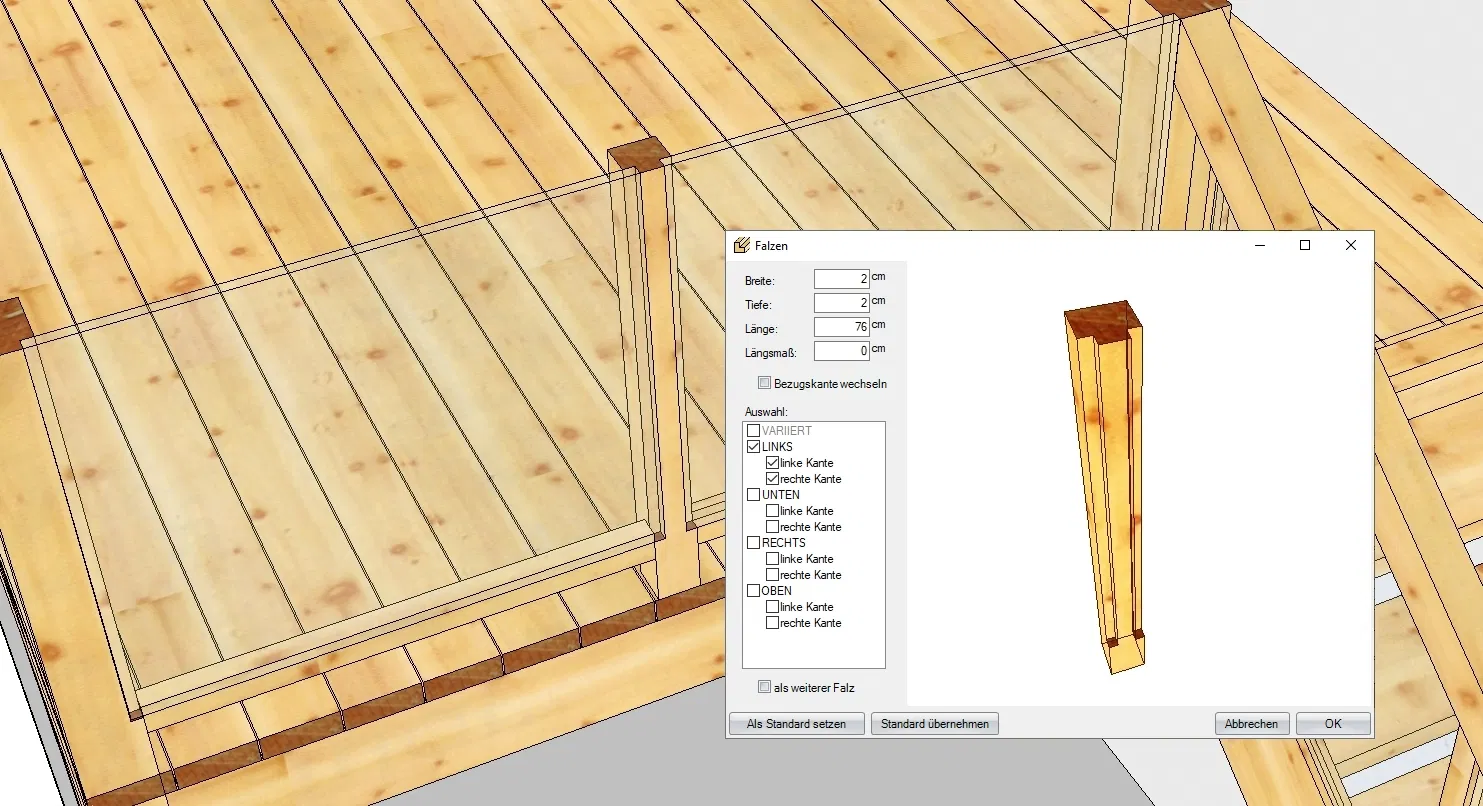Enable linke Kante under UNTEN
1483x806 pixels.
772,511
